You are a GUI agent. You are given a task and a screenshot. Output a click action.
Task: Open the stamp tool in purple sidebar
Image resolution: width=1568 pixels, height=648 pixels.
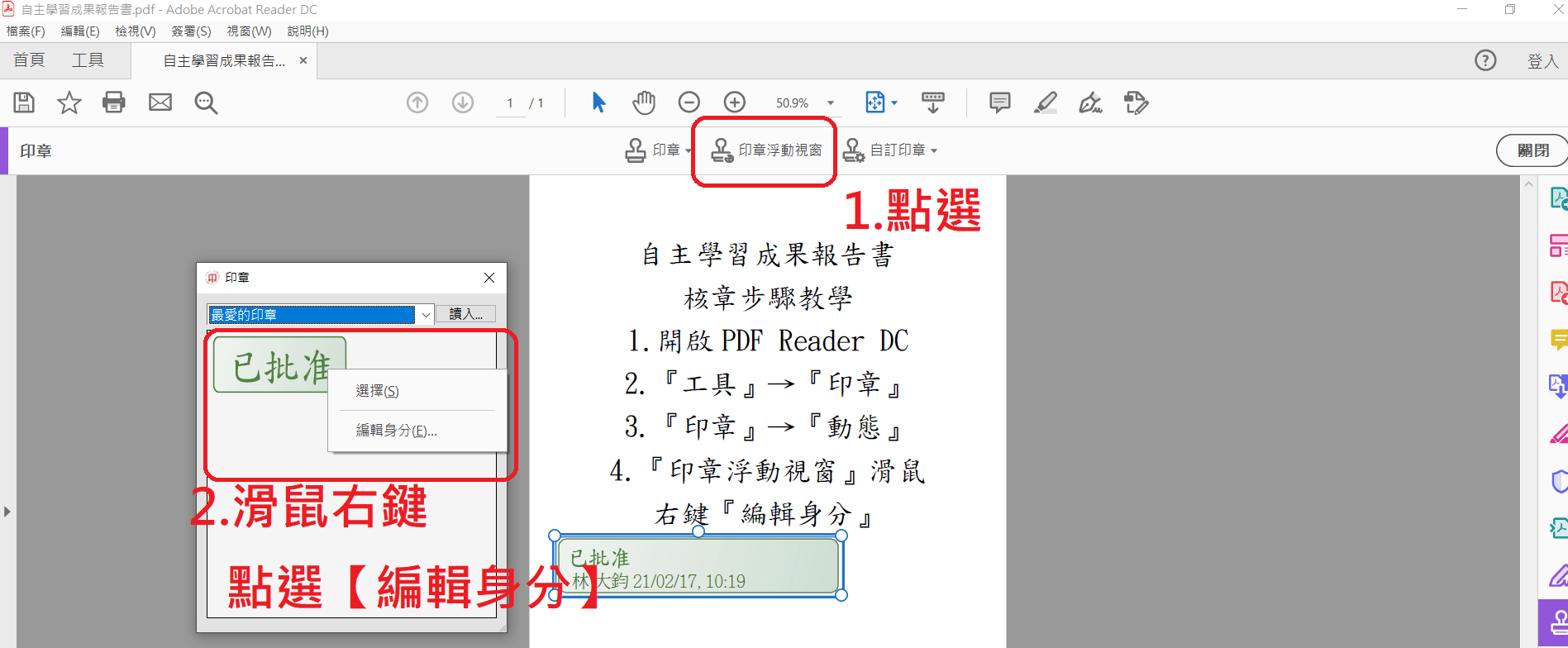pos(1554,622)
